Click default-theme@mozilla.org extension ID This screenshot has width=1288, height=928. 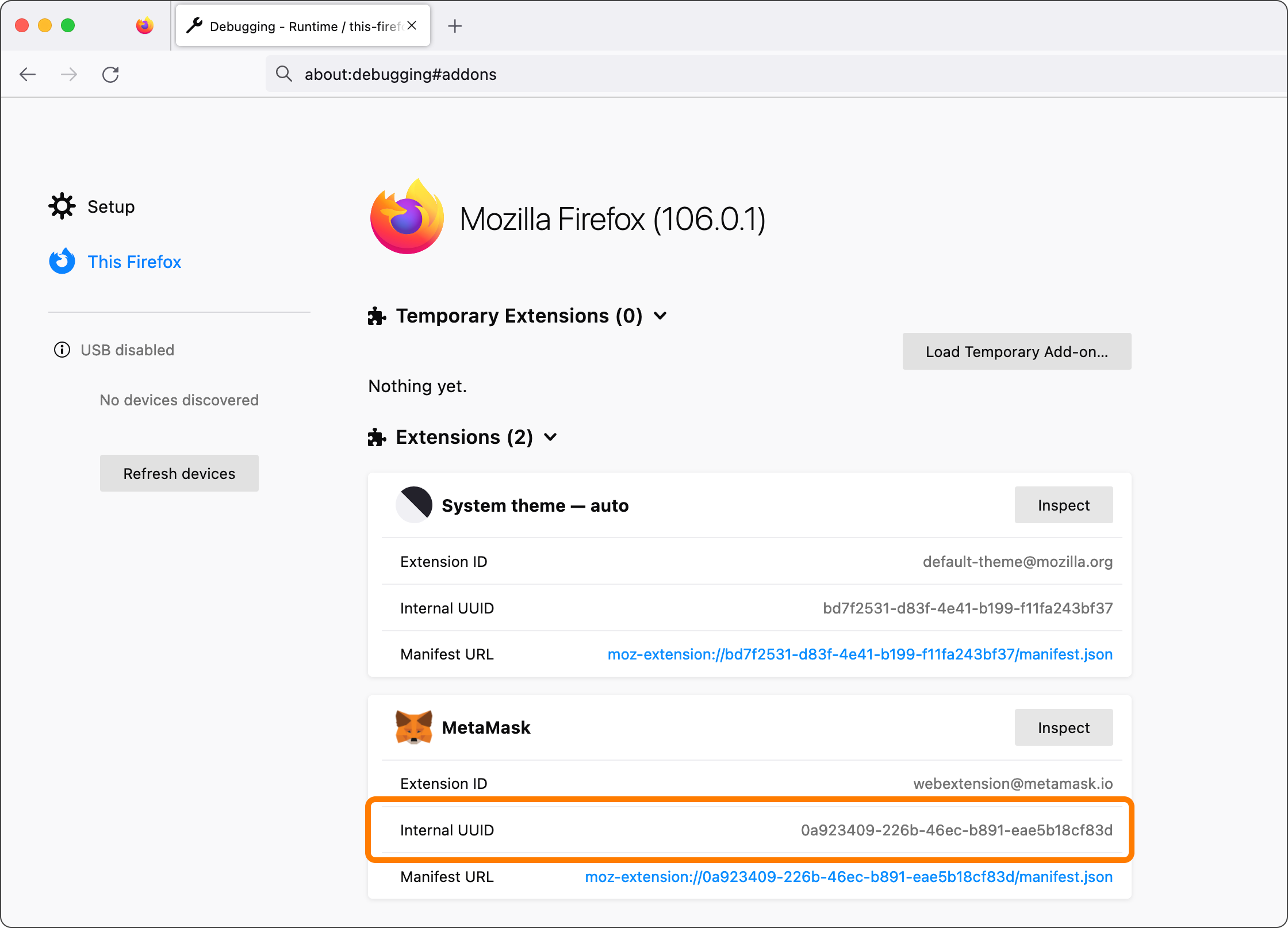1018,562
